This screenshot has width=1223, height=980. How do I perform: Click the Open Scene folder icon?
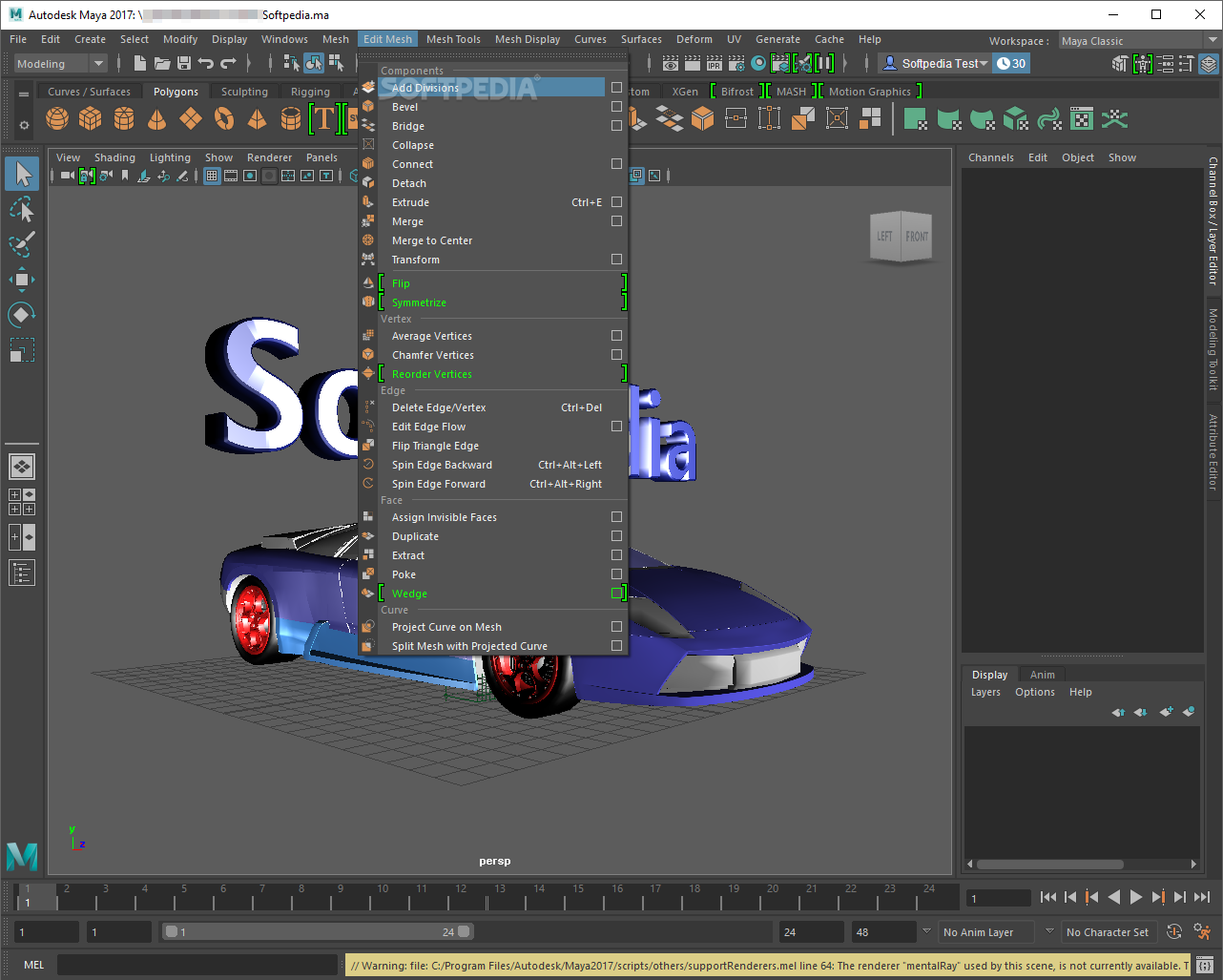tap(162, 63)
